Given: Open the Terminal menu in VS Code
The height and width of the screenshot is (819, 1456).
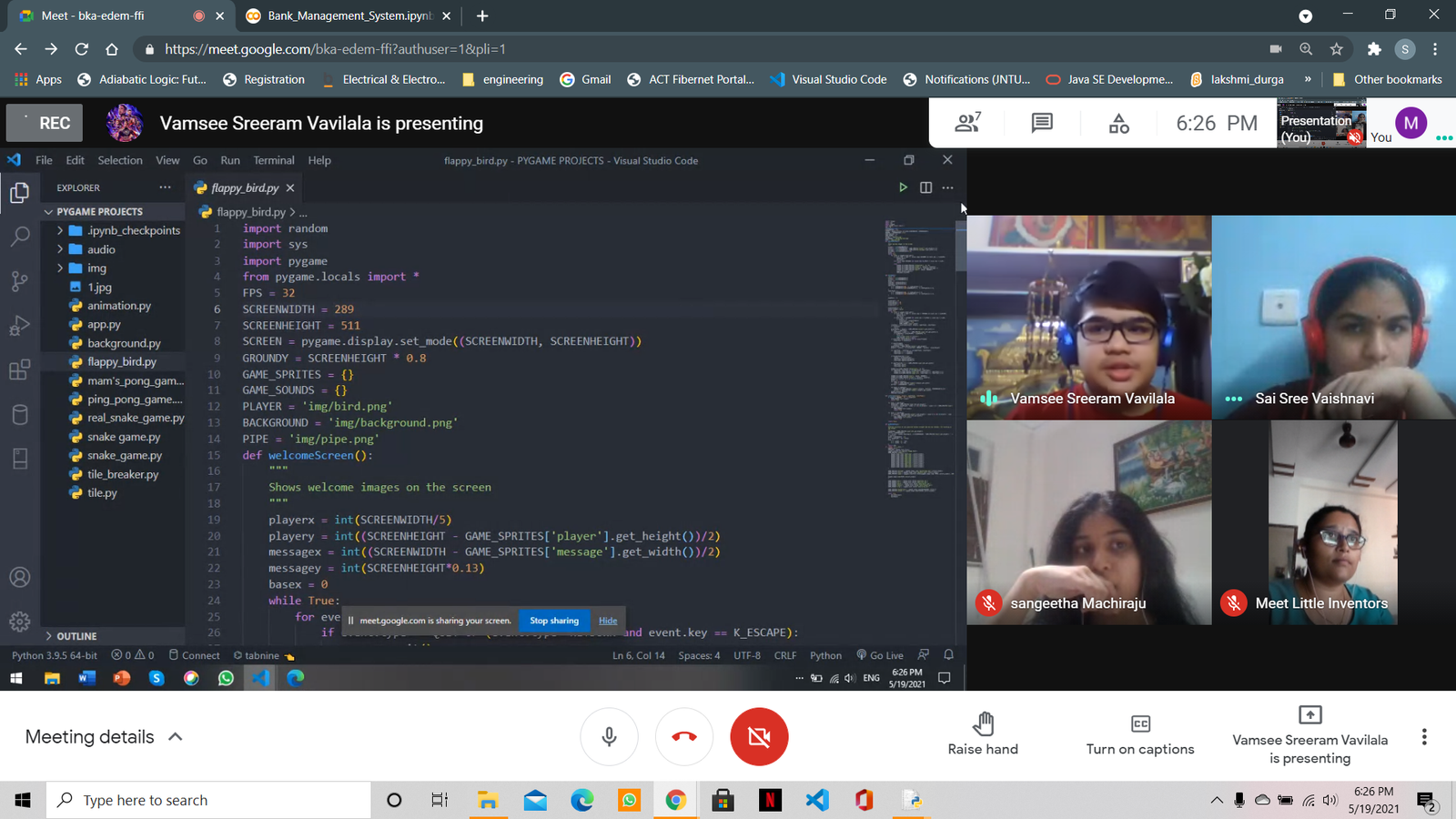Looking at the screenshot, I should point(273,160).
